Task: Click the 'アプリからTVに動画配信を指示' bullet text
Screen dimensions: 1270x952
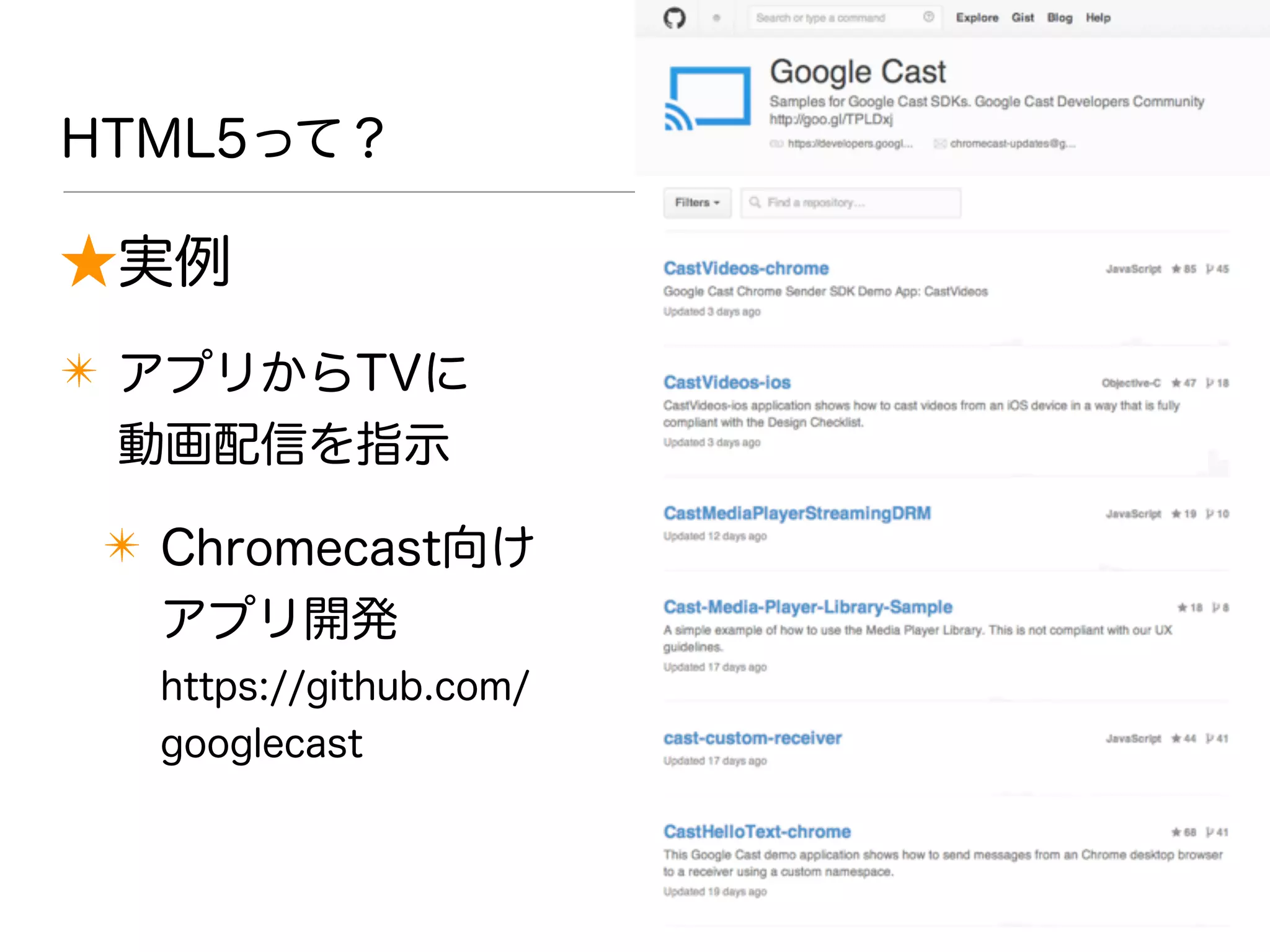Action: [293, 408]
